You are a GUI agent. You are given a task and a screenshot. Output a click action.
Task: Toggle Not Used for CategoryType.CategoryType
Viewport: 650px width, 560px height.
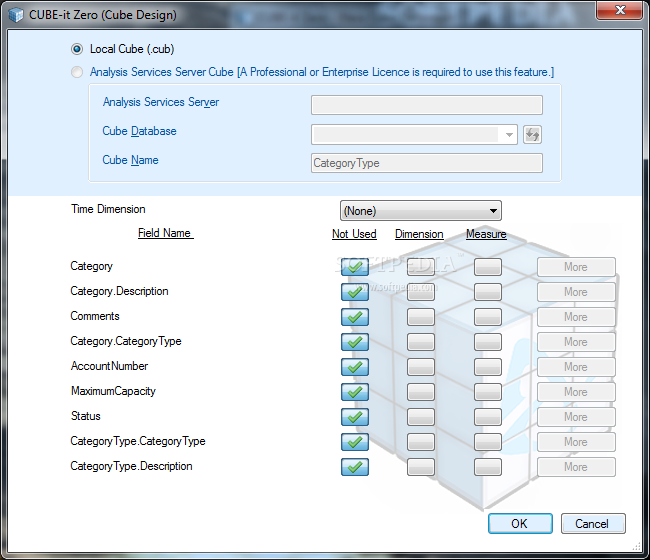355,442
